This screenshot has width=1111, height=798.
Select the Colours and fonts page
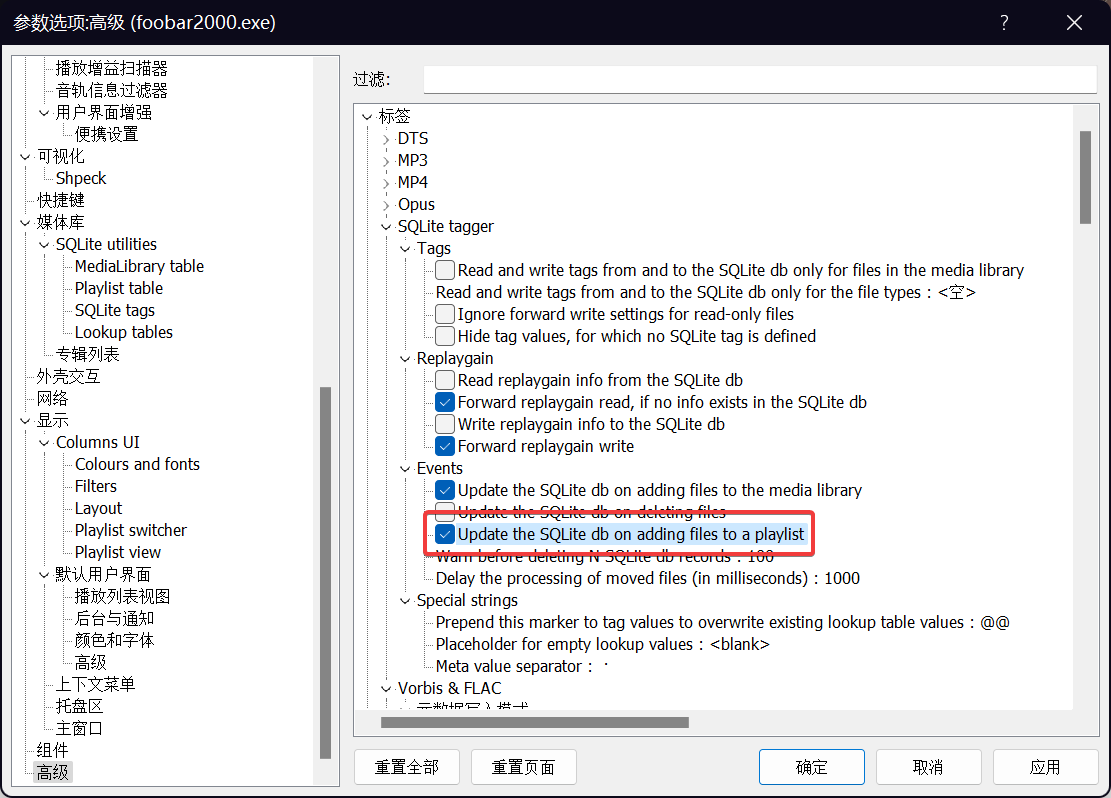click(137, 464)
